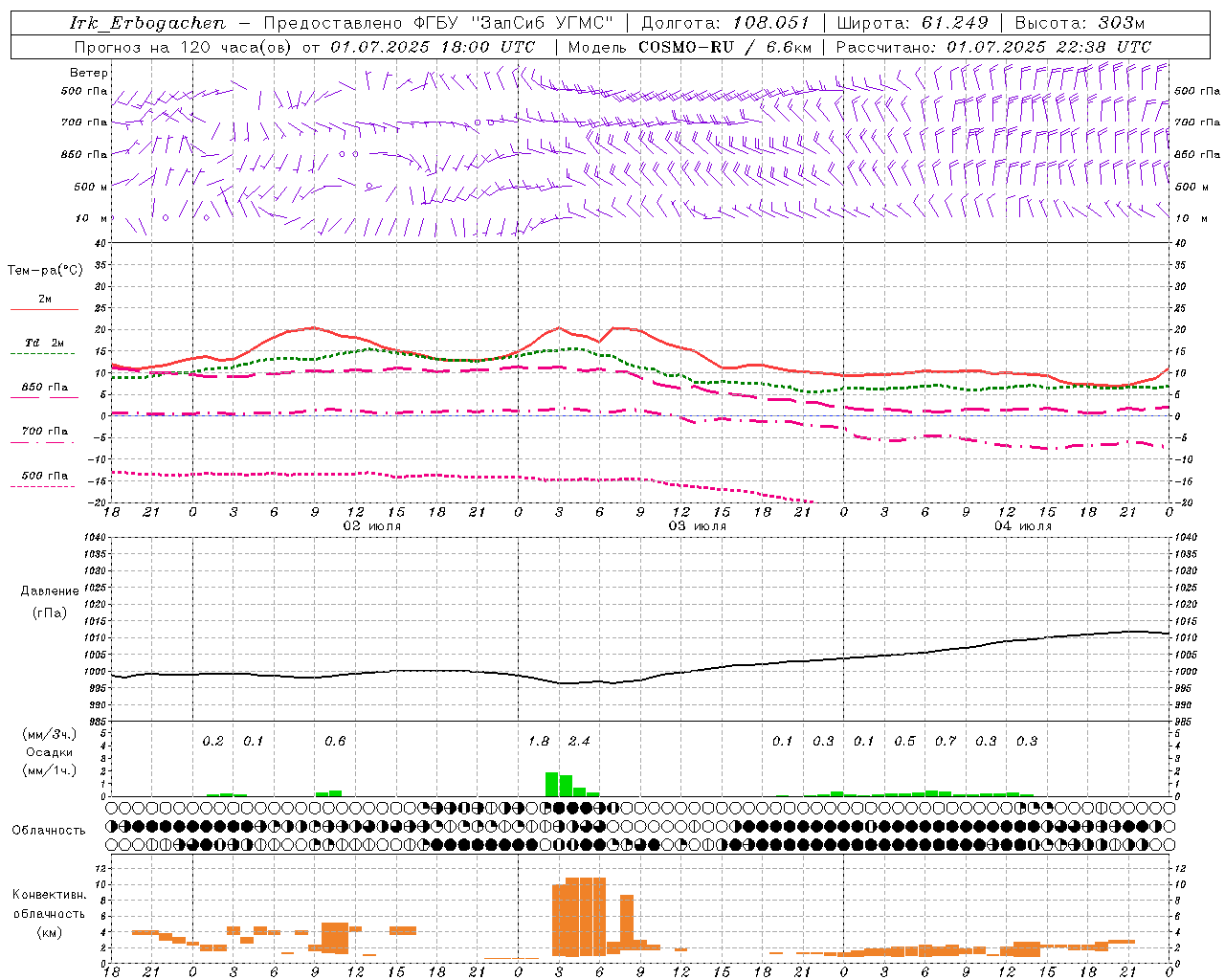Click the tallest green precipitation bar
Image resolution: width=1225 pixels, height=980 pixels.
551,784
